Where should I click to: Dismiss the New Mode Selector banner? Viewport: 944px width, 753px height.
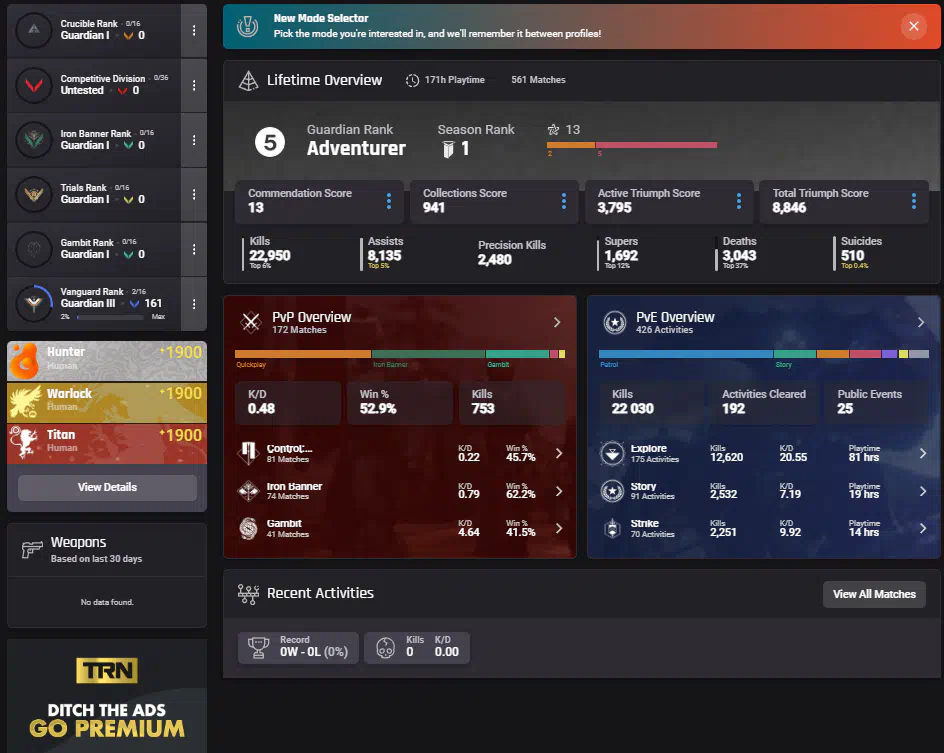tap(913, 26)
